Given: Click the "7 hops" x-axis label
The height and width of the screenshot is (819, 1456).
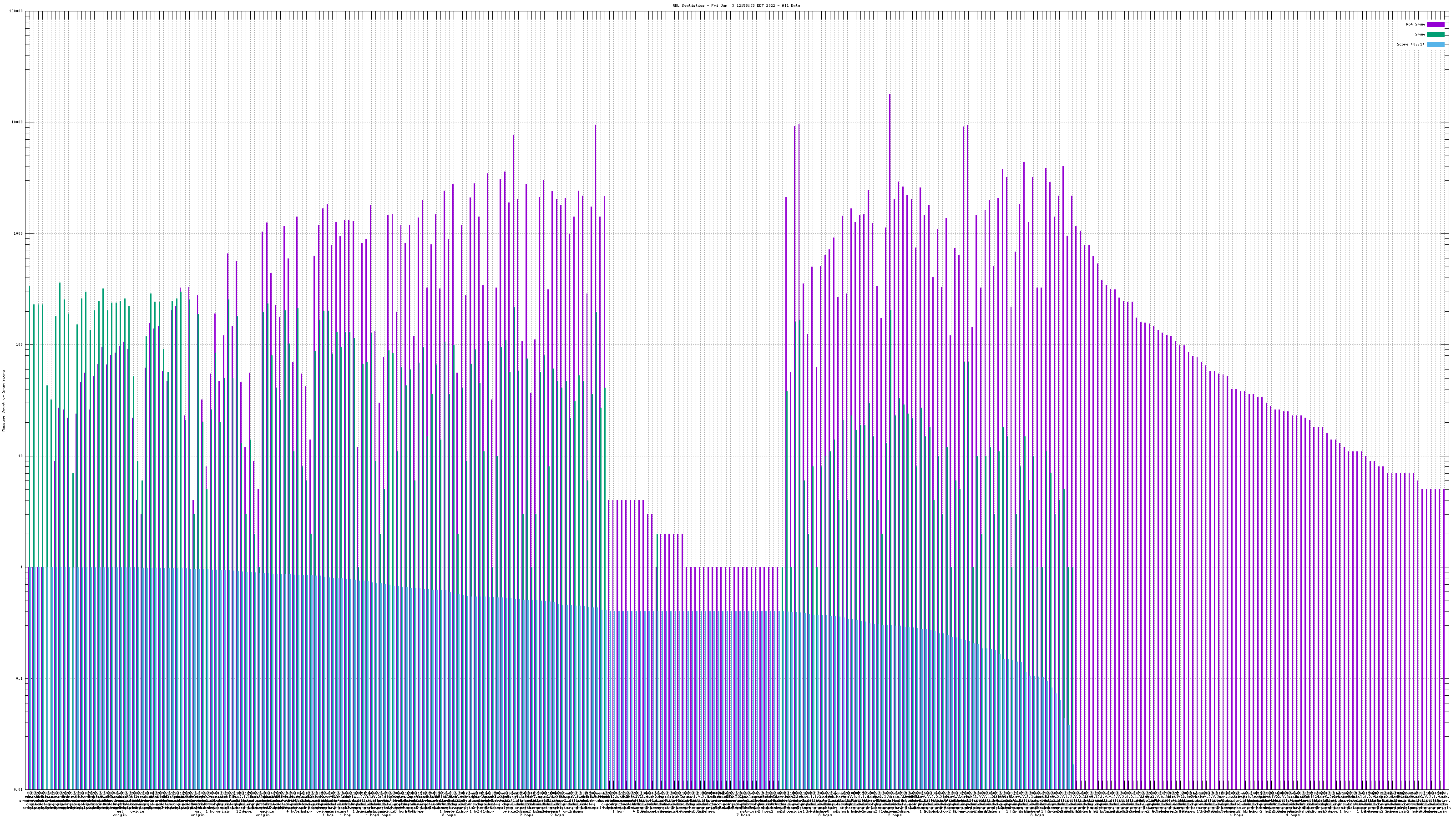Looking at the screenshot, I should [743, 815].
